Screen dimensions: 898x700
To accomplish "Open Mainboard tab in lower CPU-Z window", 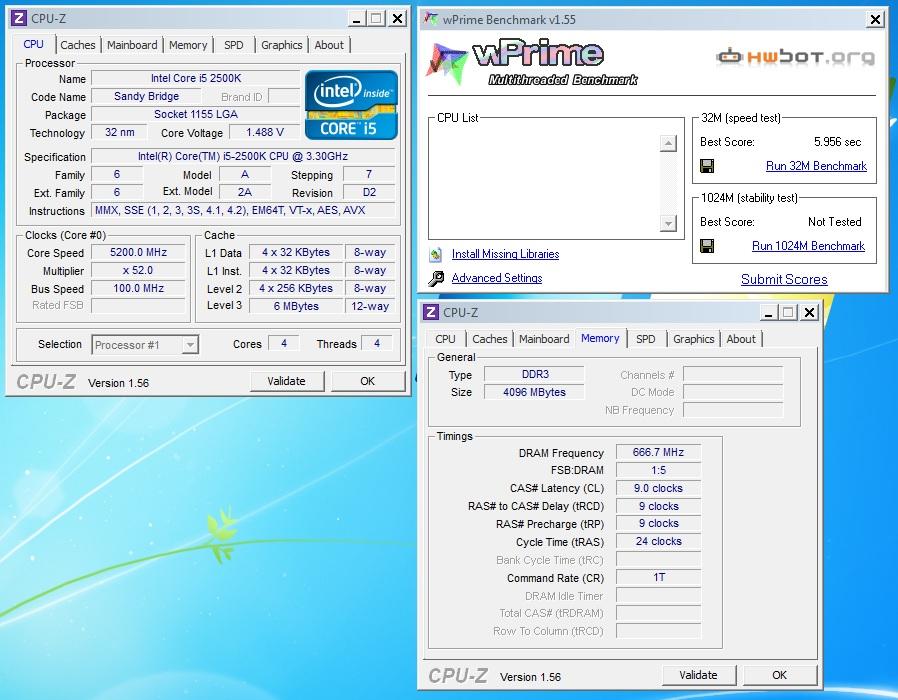I will pos(544,339).
